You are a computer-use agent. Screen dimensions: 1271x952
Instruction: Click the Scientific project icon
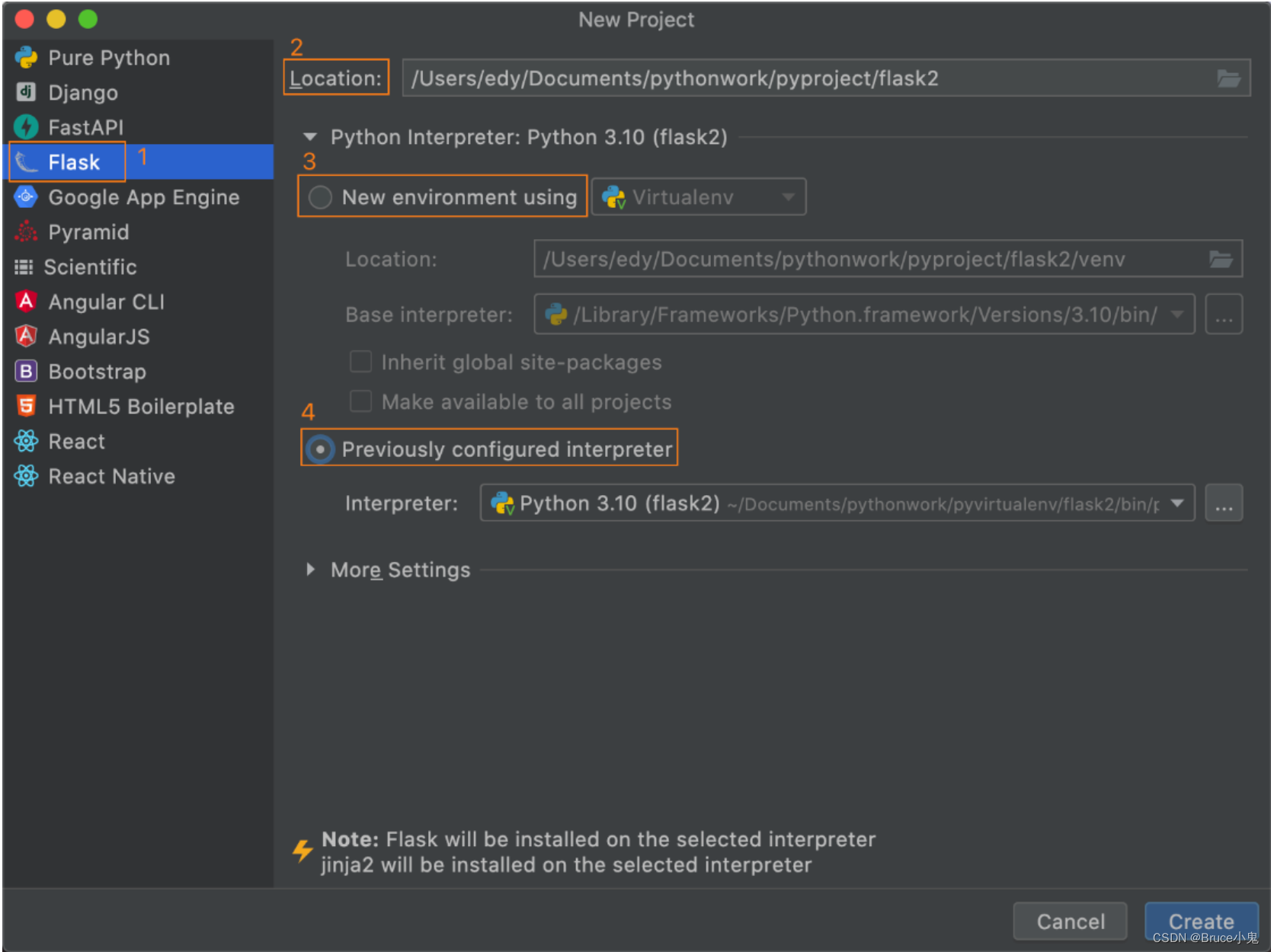(x=24, y=267)
